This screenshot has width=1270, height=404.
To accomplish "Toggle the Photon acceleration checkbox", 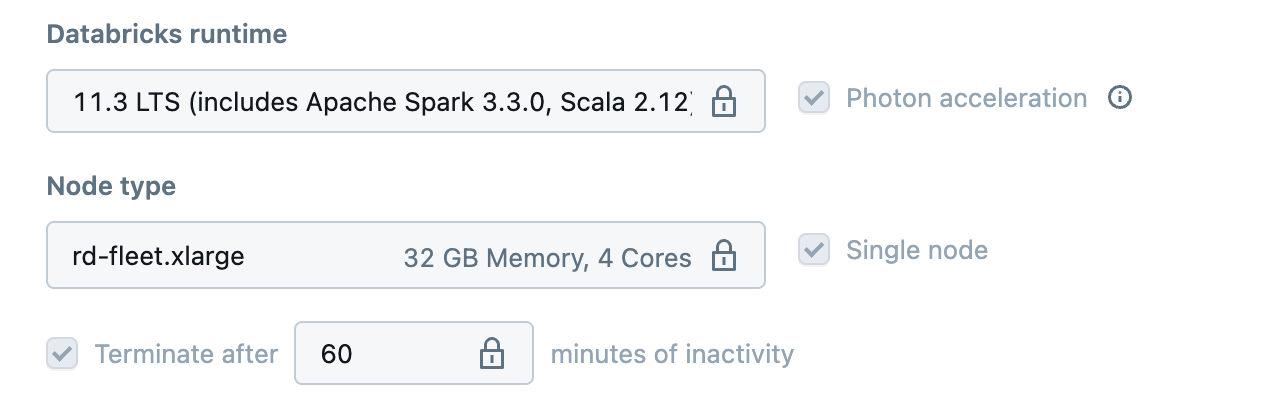I will (814, 98).
